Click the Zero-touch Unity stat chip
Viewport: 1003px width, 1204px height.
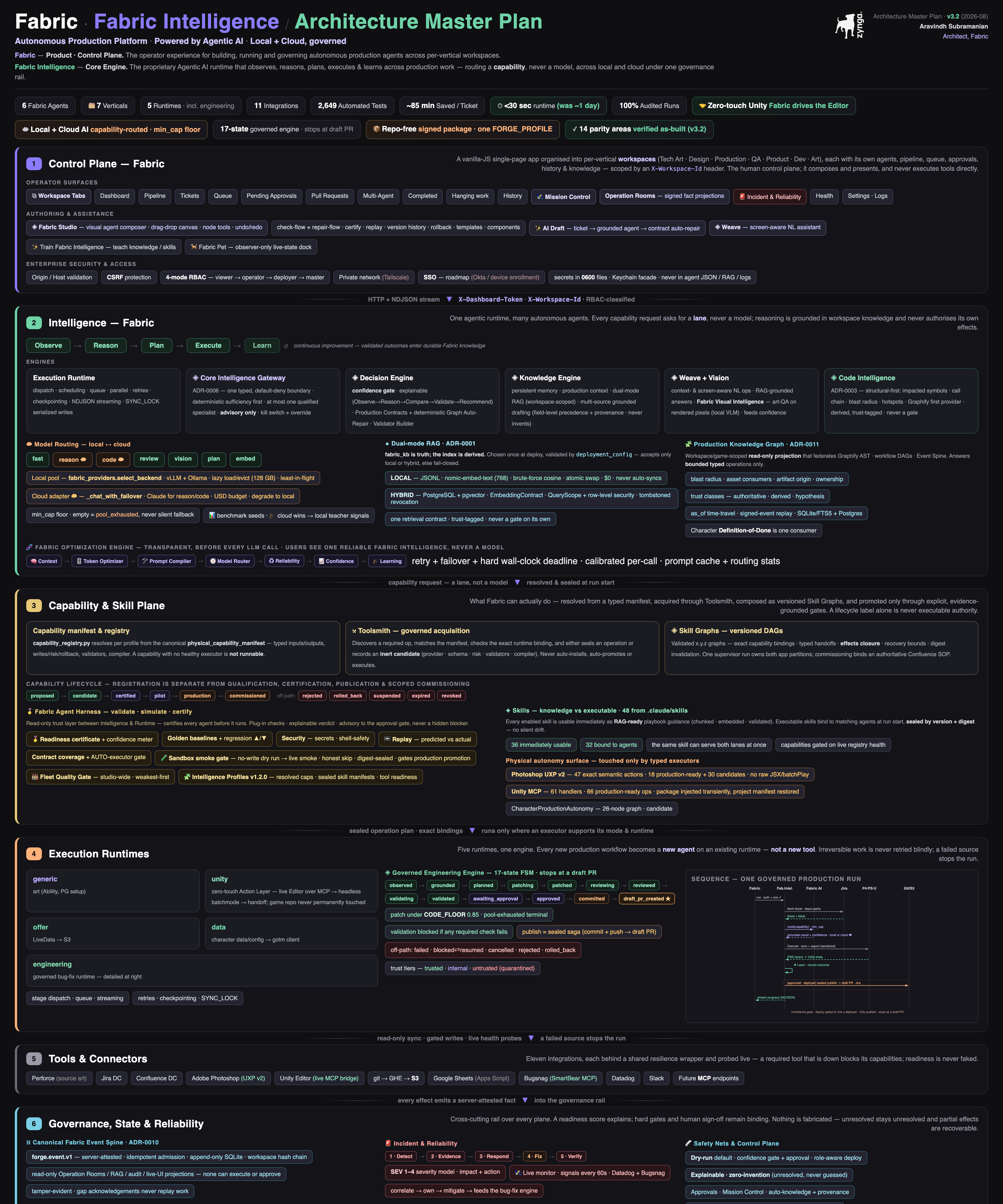point(774,105)
